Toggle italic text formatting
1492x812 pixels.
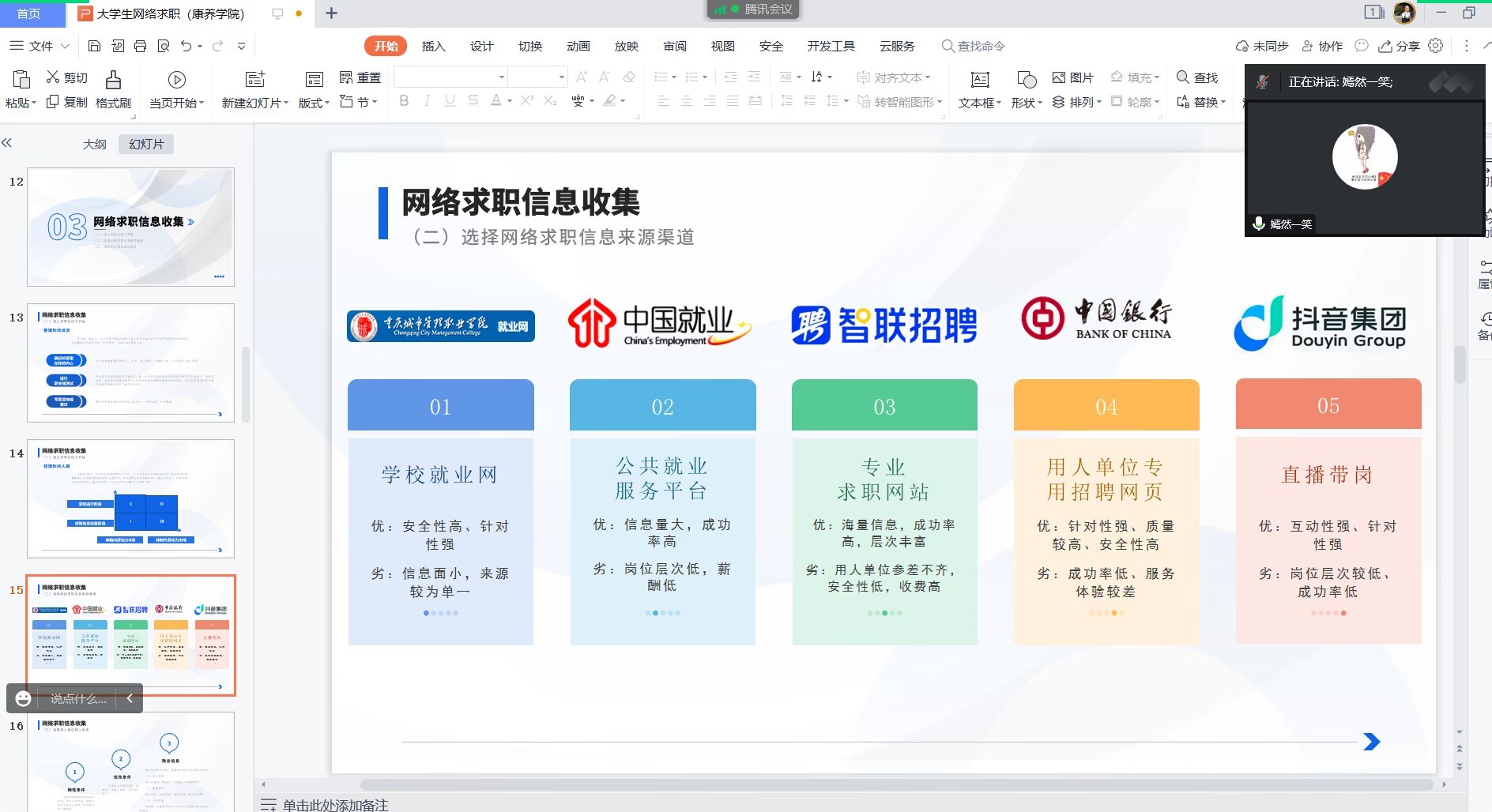[427, 101]
